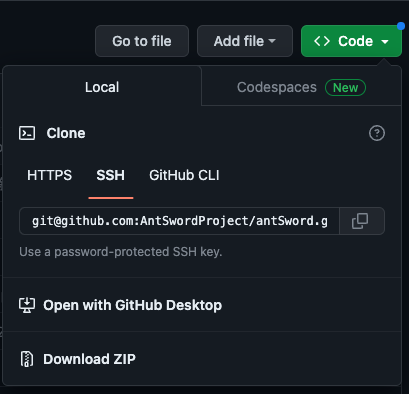Screen dimensions: 409x394
Task: Click the green New badge beside Codespaces
Action: click(345, 88)
